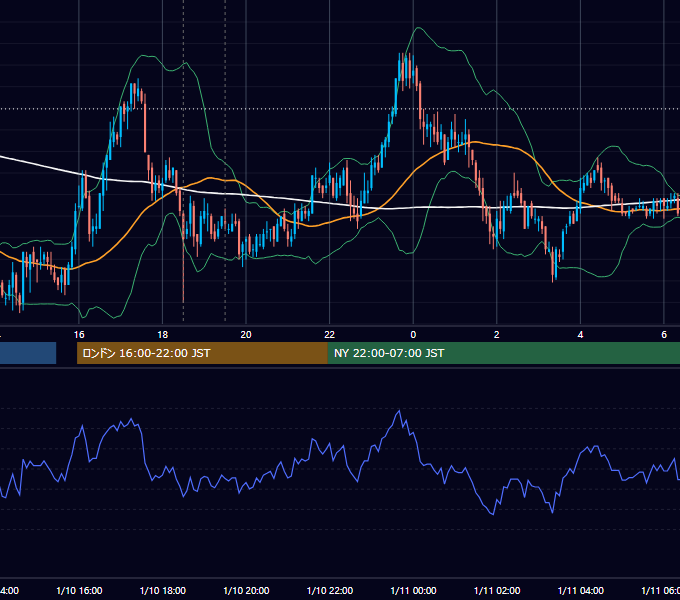
Task: Click the 1/10 22:00 date label
Action: (330, 590)
